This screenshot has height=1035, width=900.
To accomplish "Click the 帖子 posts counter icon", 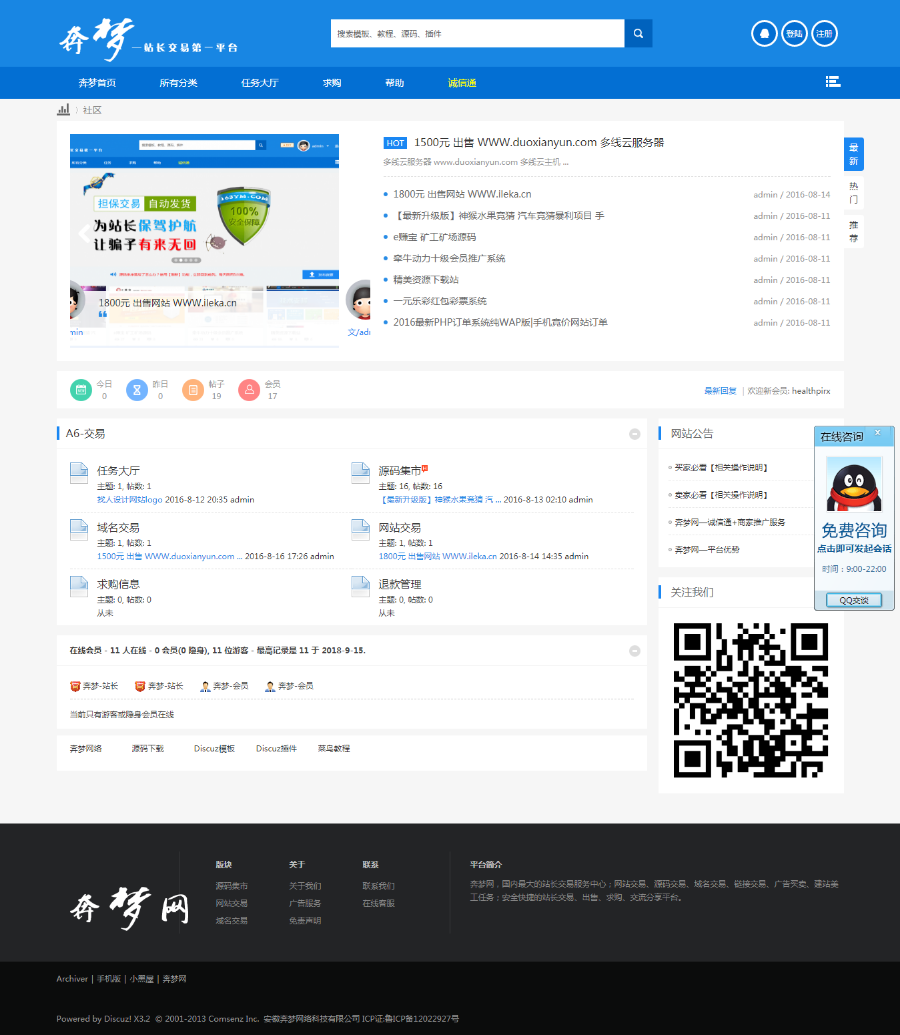I will coord(193,389).
